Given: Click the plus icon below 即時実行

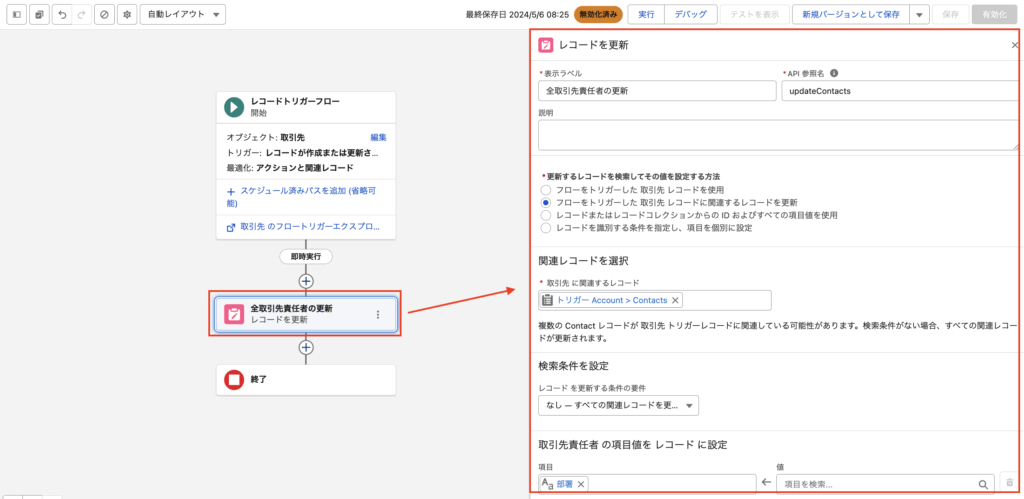Looking at the screenshot, I should click(306, 281).
